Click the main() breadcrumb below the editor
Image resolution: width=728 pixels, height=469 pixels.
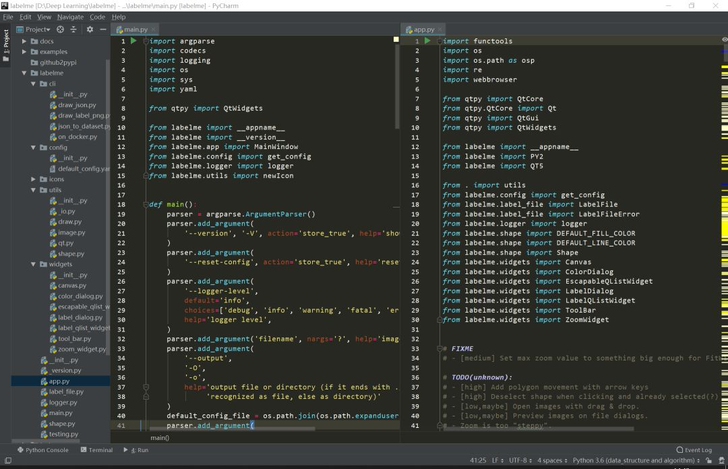click(x=160, y=437)
